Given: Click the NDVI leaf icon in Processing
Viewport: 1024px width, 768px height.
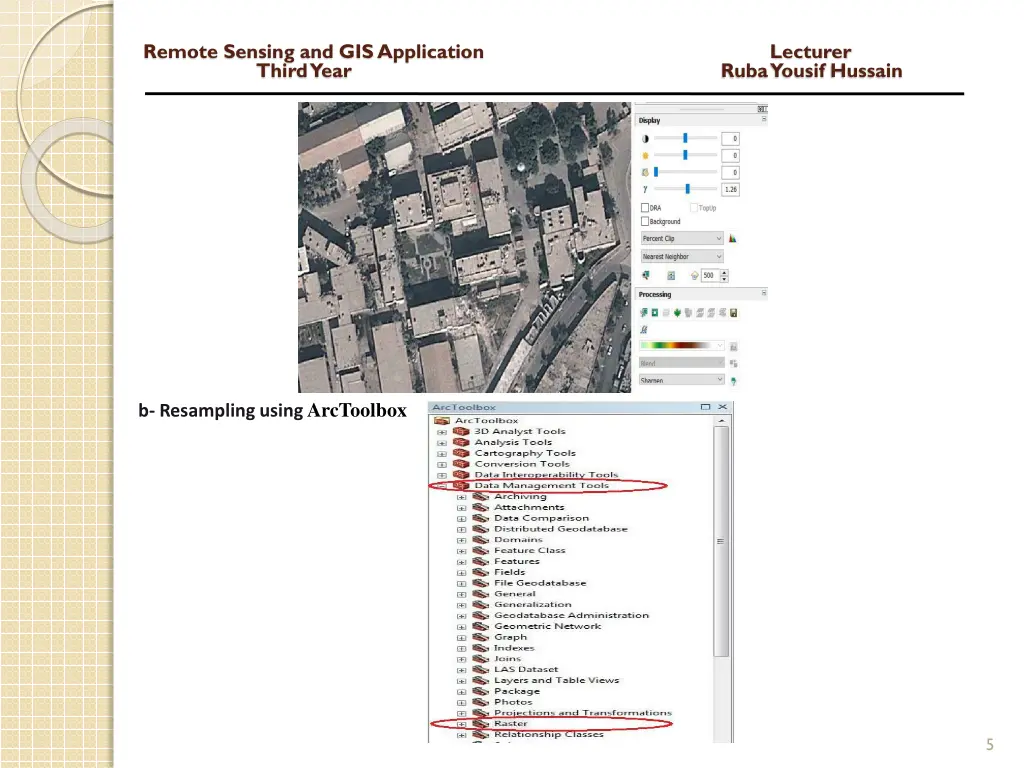Looking at the screenshot, I should click(x=677, y=313).
